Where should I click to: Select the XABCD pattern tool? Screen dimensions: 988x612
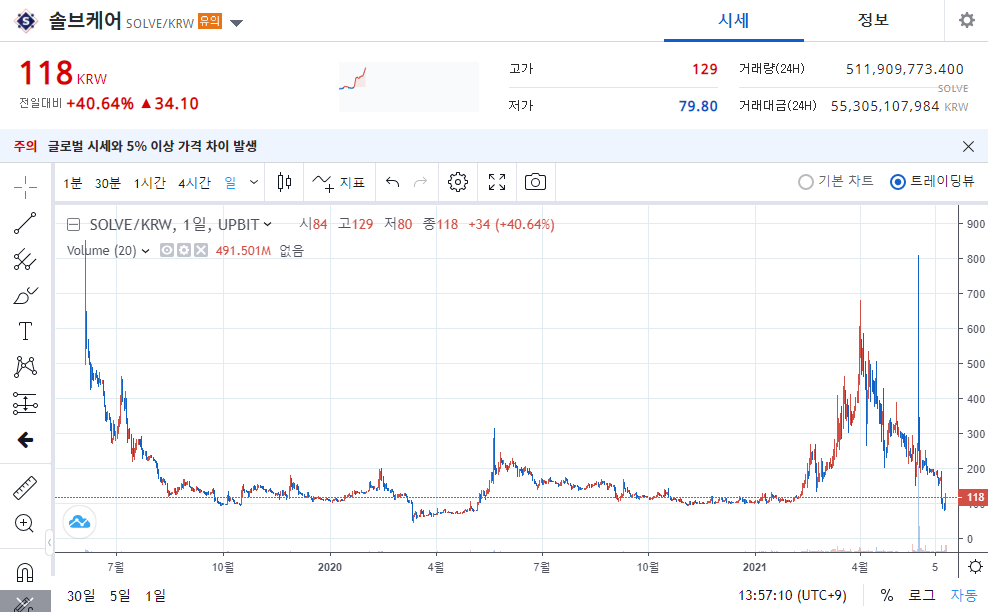coord(25,367)
